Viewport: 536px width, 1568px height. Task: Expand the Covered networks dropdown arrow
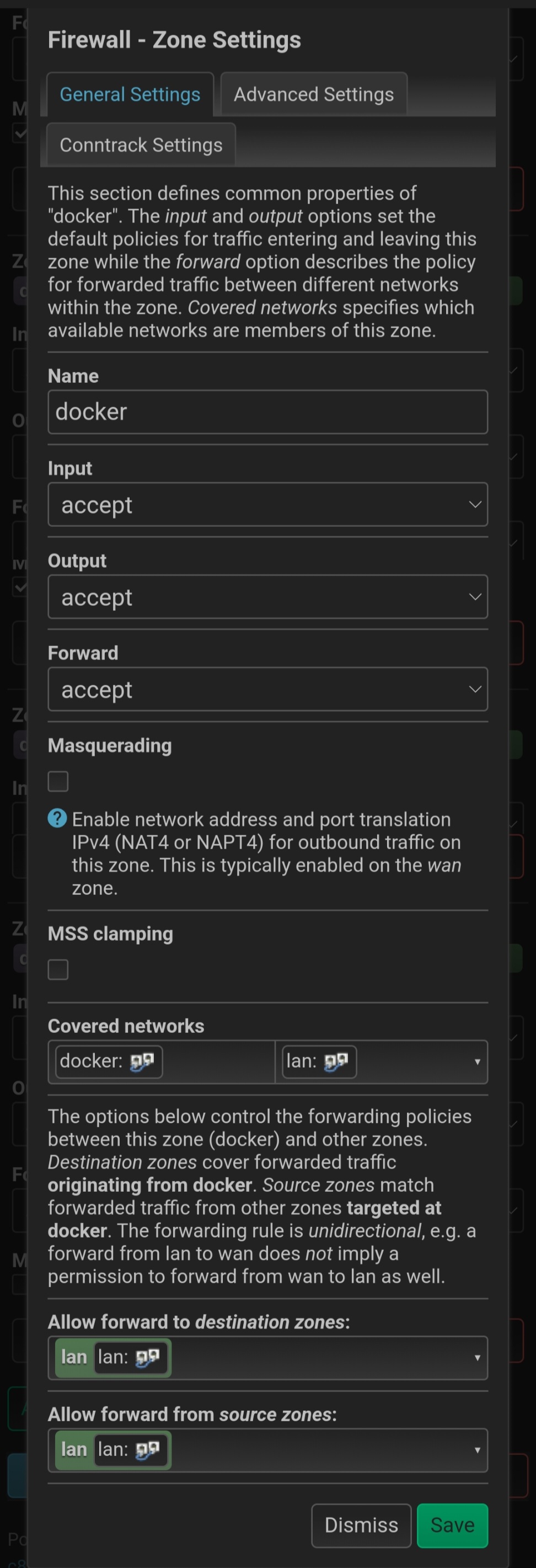click(477, 1062)
